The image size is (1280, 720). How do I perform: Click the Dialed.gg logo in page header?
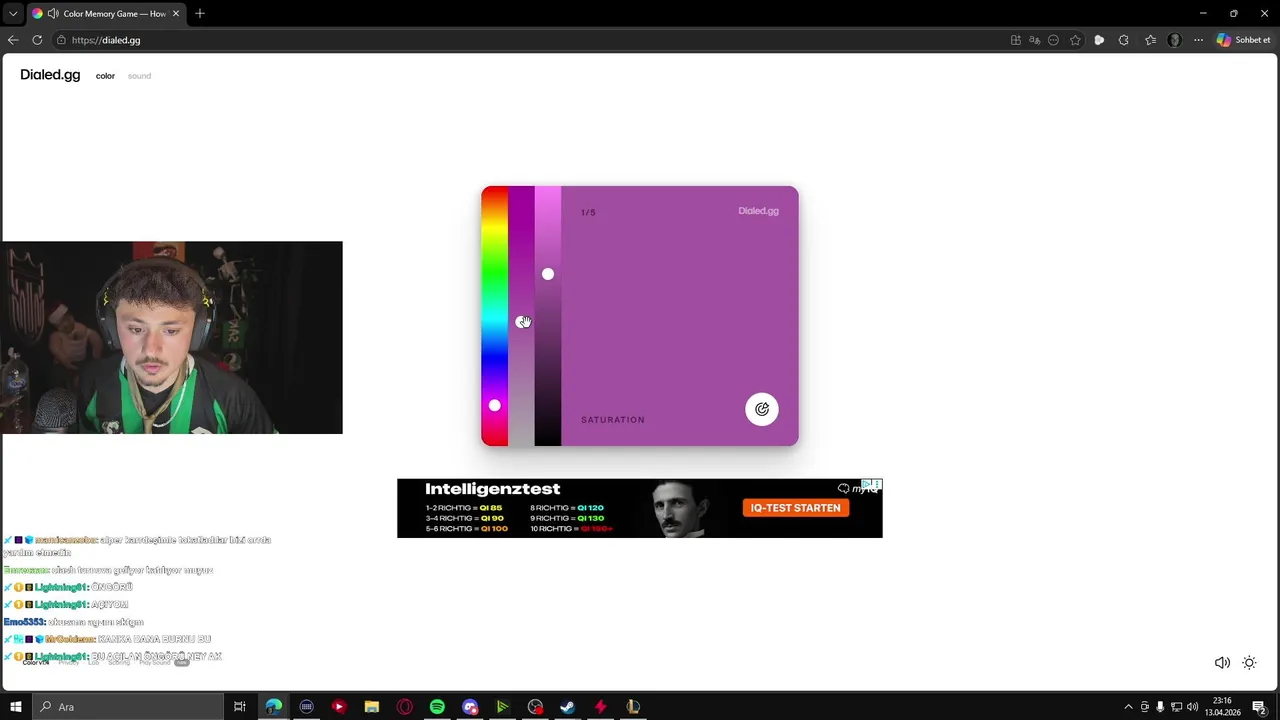click(x=50, y=75)
